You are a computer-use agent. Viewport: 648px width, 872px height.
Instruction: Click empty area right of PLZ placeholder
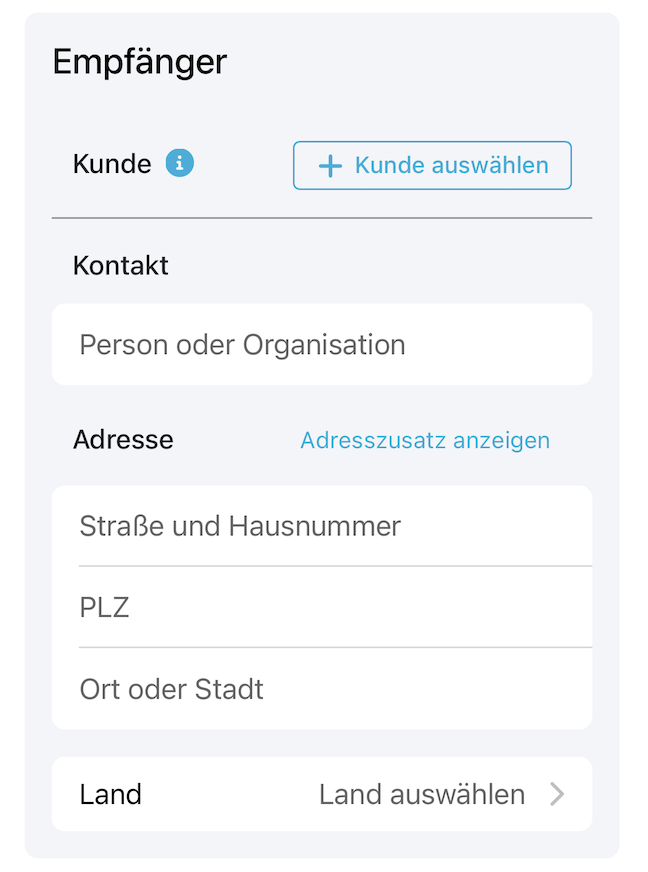pyautogui.click(x=362, y=607)
